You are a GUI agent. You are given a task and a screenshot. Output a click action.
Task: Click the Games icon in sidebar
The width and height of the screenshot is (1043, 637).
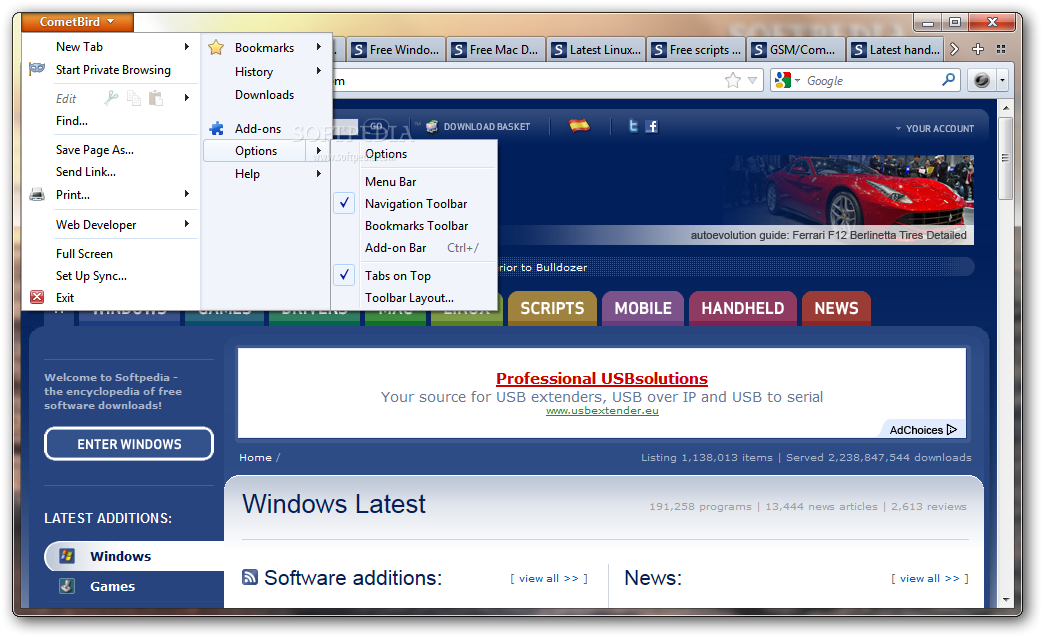[x=67, y=586]
